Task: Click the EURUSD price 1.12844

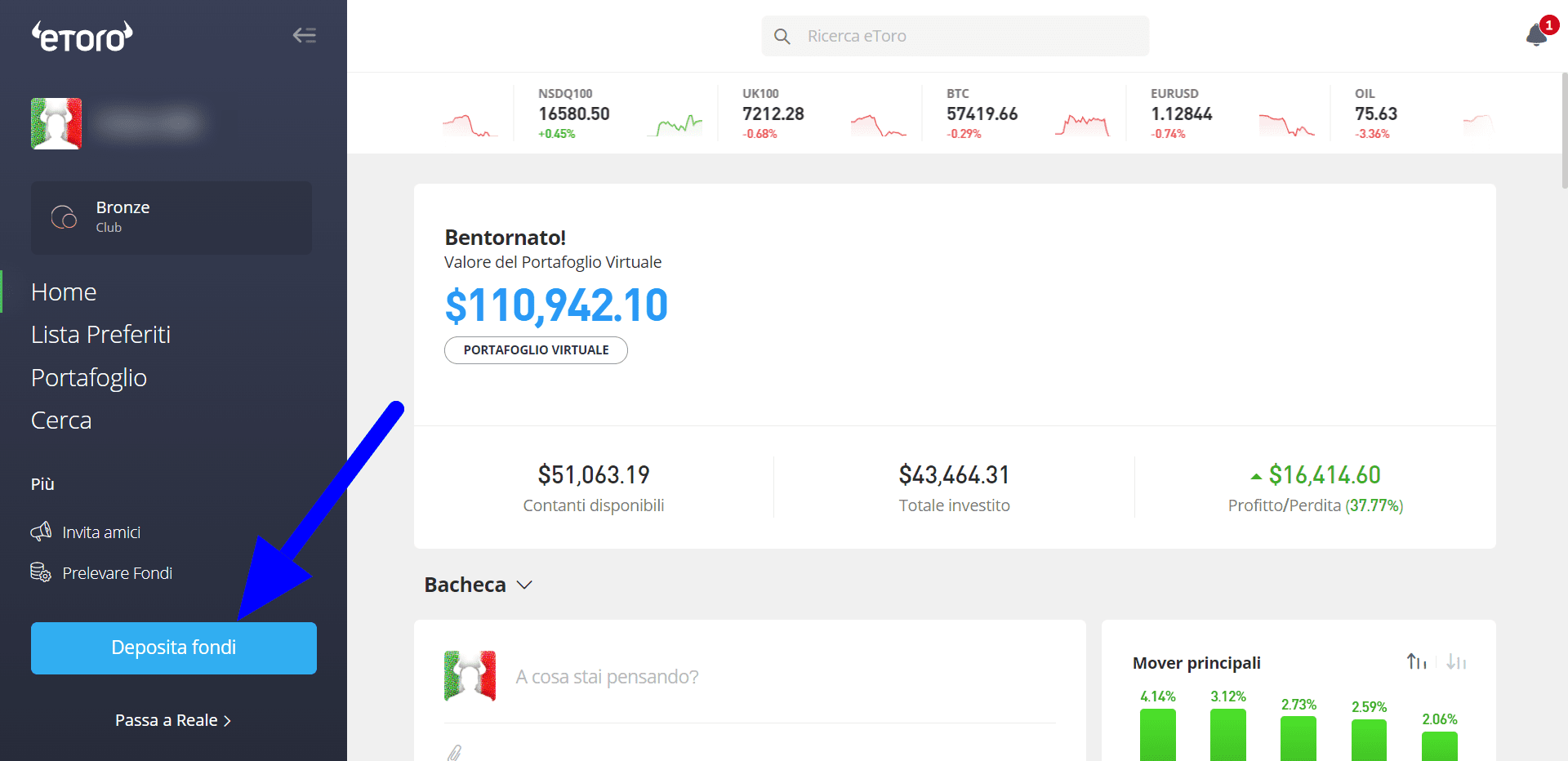Action: pyautogui.click(x=1182, y=113)
